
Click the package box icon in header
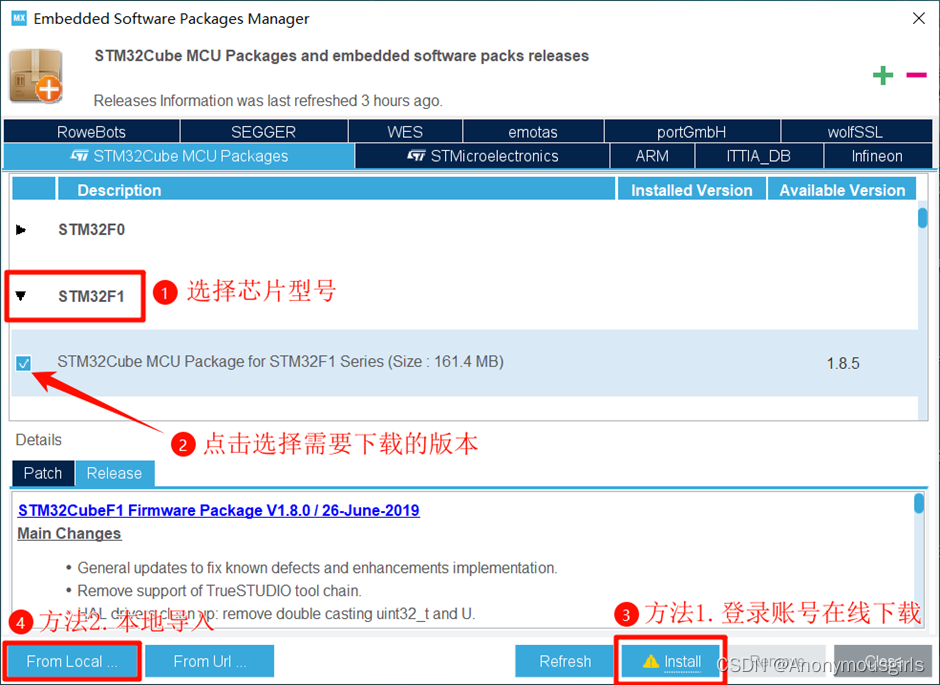point(36,76)
